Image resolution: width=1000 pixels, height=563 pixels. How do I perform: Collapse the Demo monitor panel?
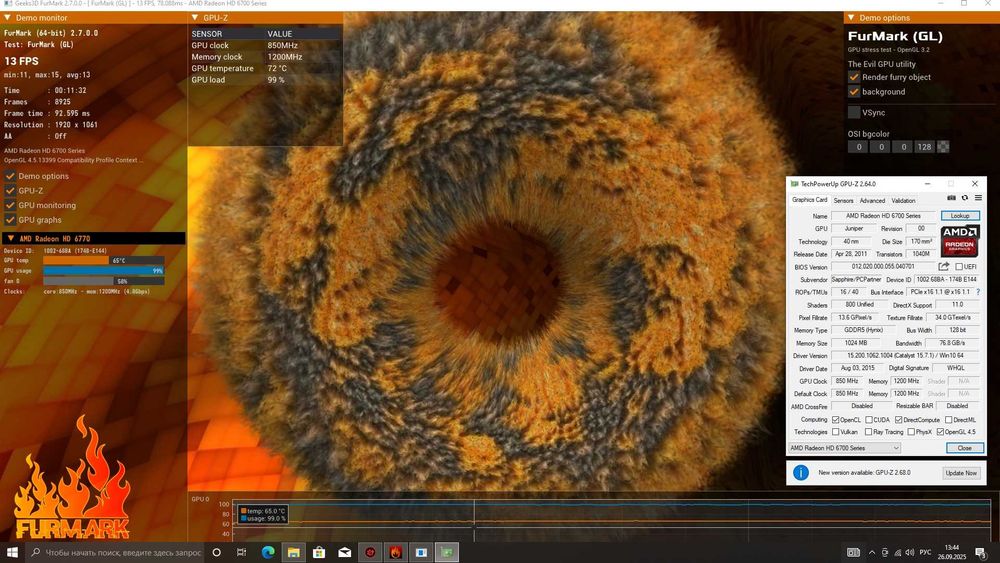pyautogui.click(x=8, y=18)
